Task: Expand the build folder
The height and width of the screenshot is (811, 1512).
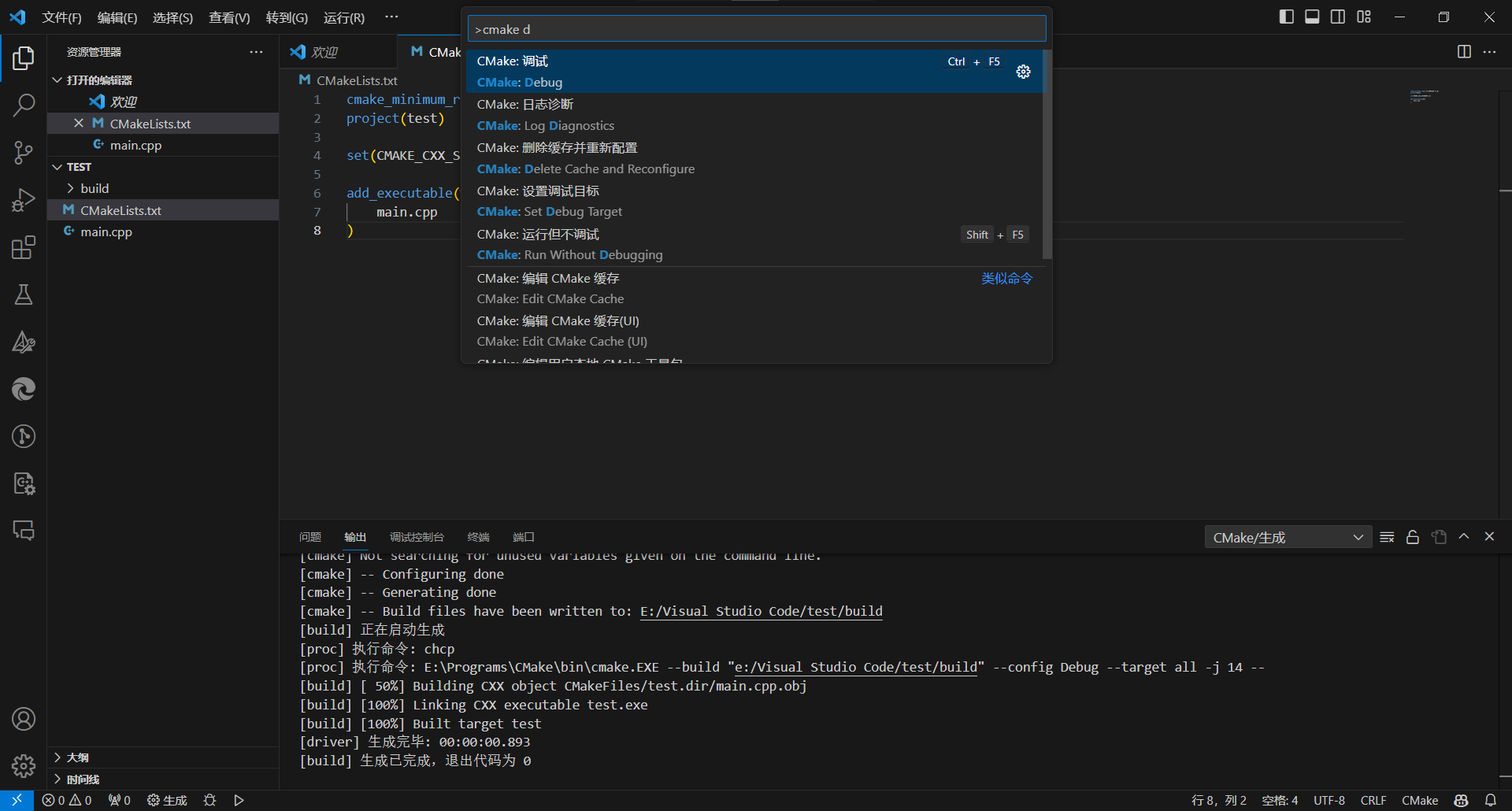Action: (x=94, y=188)
